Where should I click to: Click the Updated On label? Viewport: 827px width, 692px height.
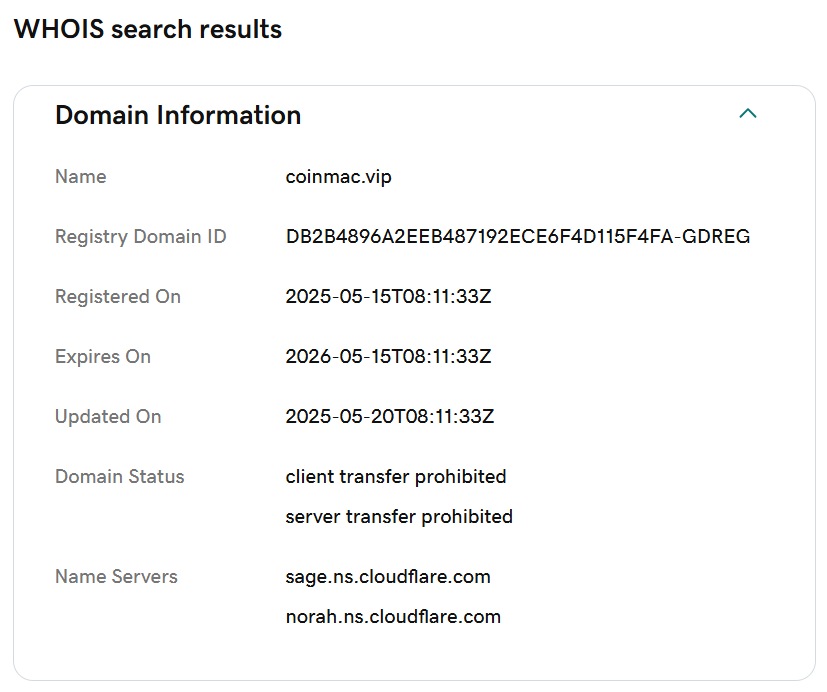(108, 417)
